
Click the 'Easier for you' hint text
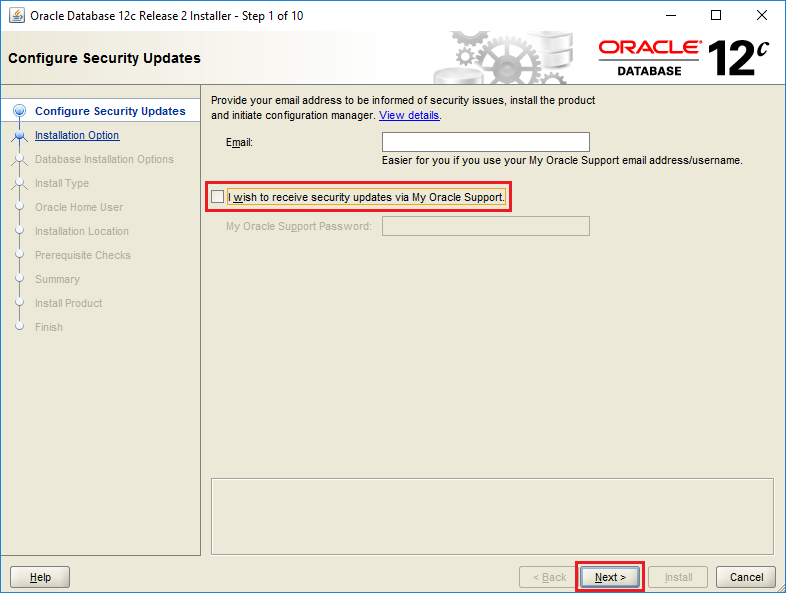coord(562,160)
